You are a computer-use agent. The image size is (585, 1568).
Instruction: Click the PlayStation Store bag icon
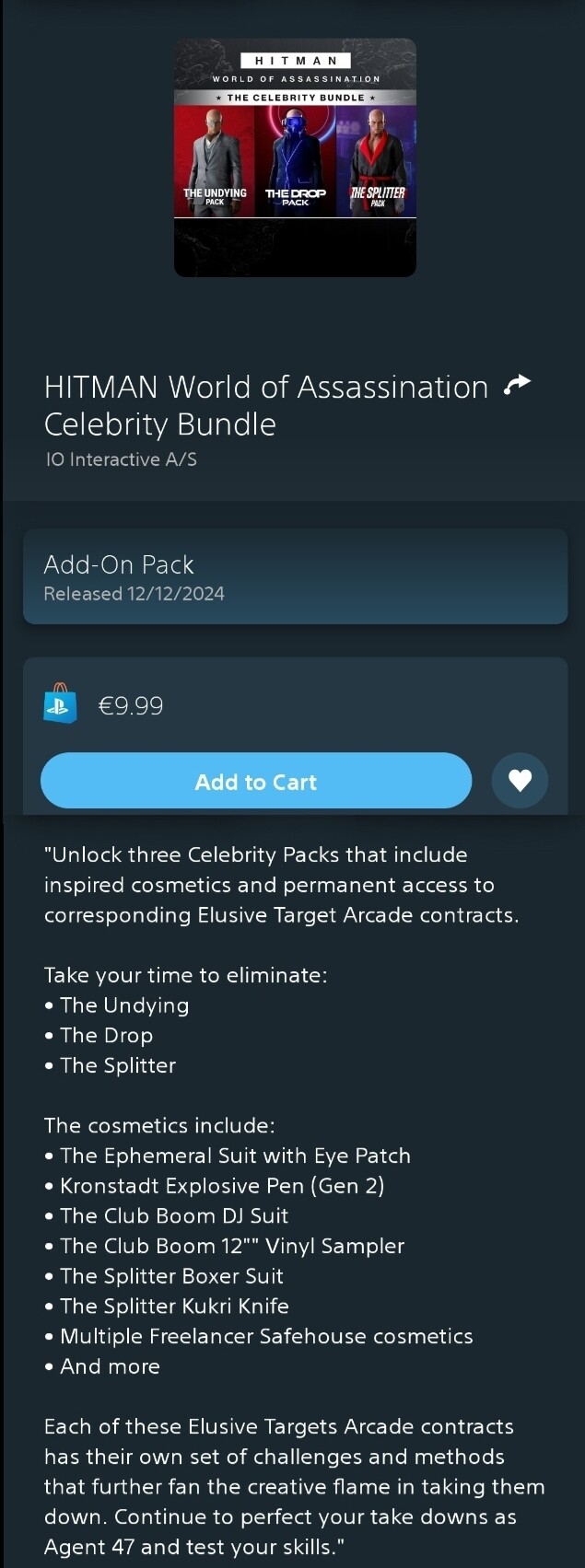pos(60,704)
